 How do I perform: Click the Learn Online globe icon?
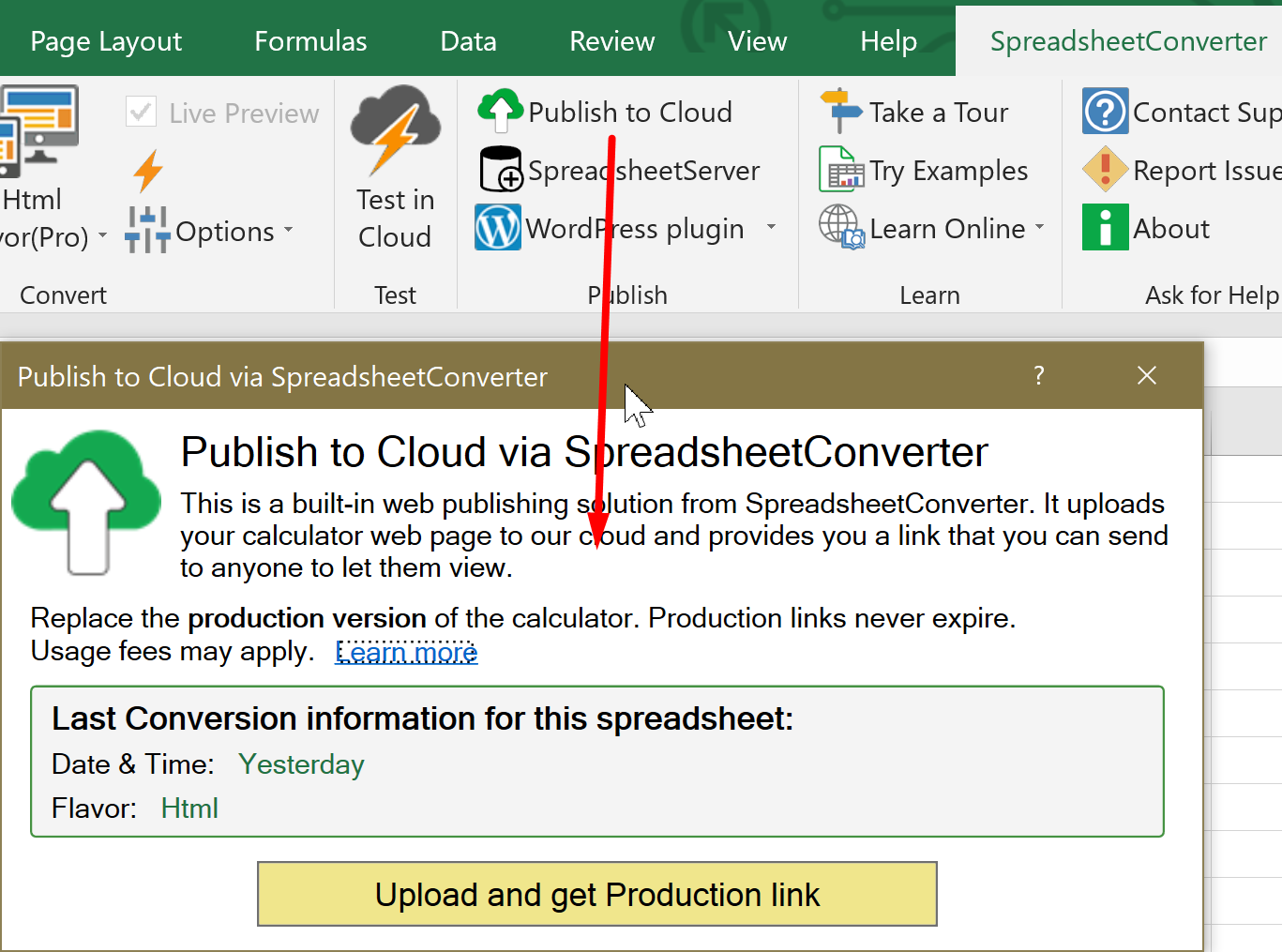pos(839,228)
